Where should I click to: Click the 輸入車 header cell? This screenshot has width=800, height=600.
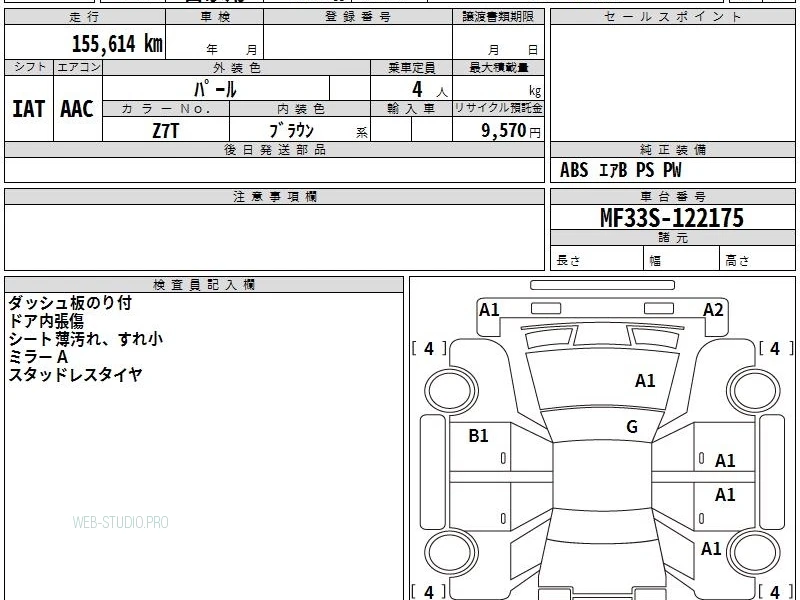coord(411,109)
